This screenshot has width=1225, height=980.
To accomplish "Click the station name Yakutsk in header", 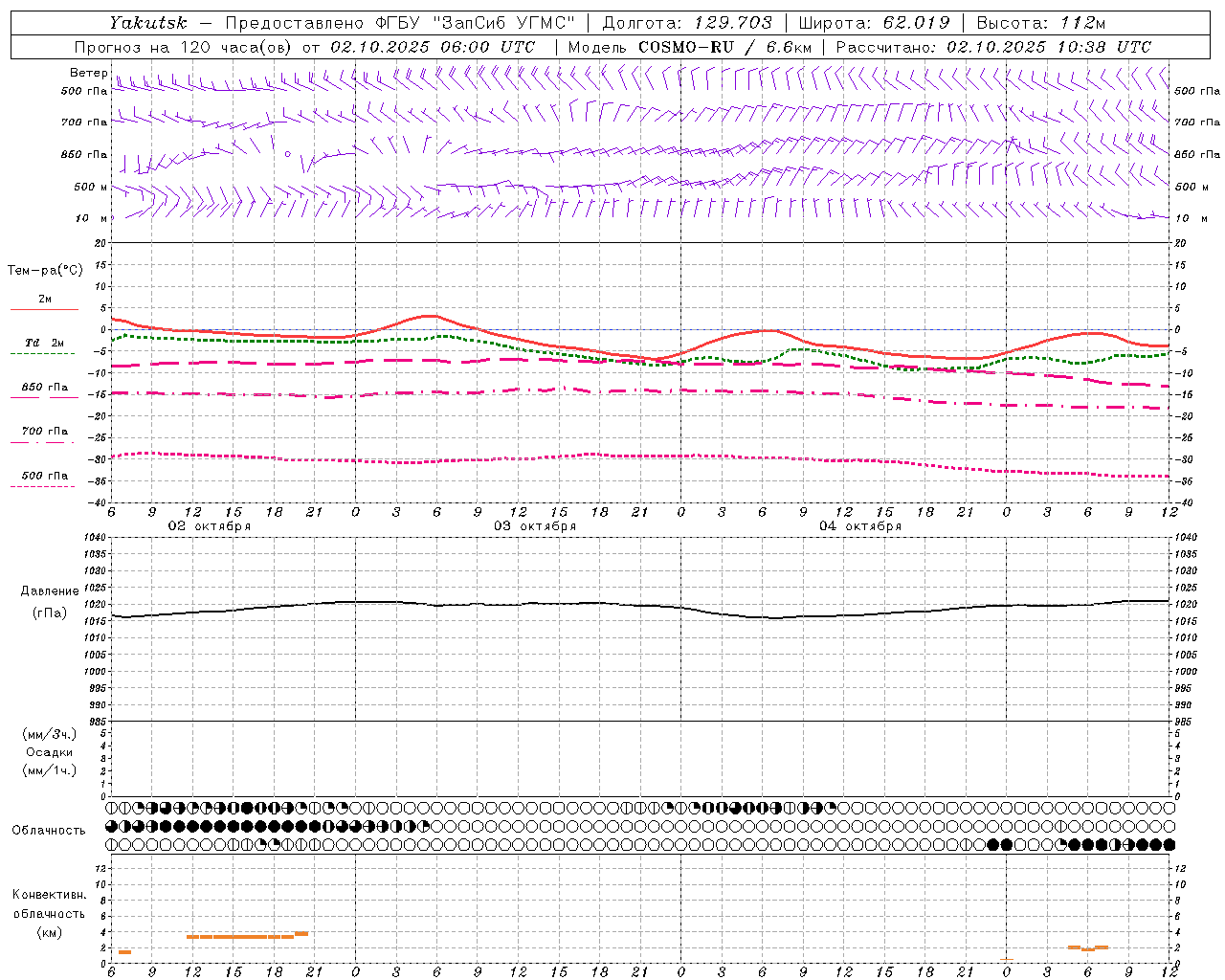I will tap(147, 22).
